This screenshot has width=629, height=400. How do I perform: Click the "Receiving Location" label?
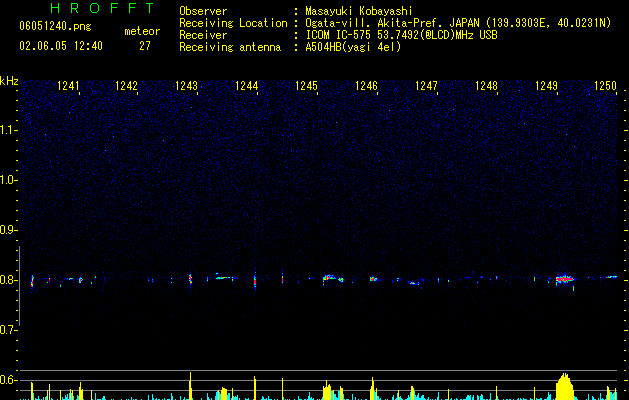tap(233, 23)
